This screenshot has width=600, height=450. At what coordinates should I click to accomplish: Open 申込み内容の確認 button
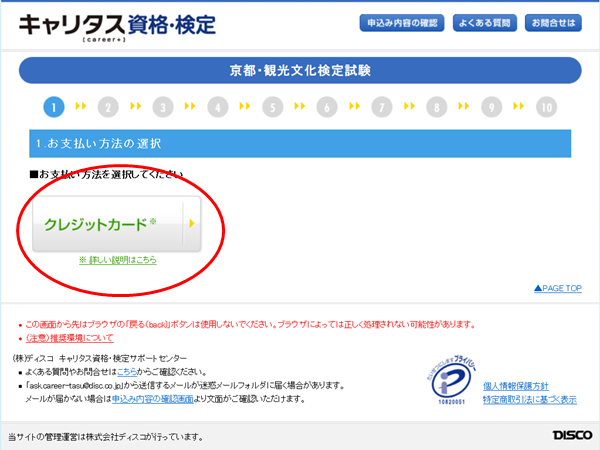coord(402,23)
